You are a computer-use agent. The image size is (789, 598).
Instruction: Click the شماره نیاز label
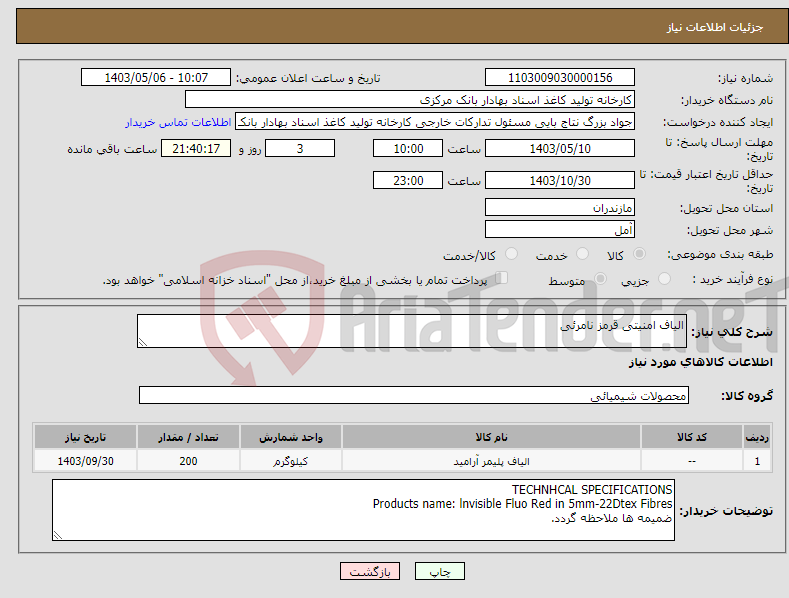click(x=745, y=79)
